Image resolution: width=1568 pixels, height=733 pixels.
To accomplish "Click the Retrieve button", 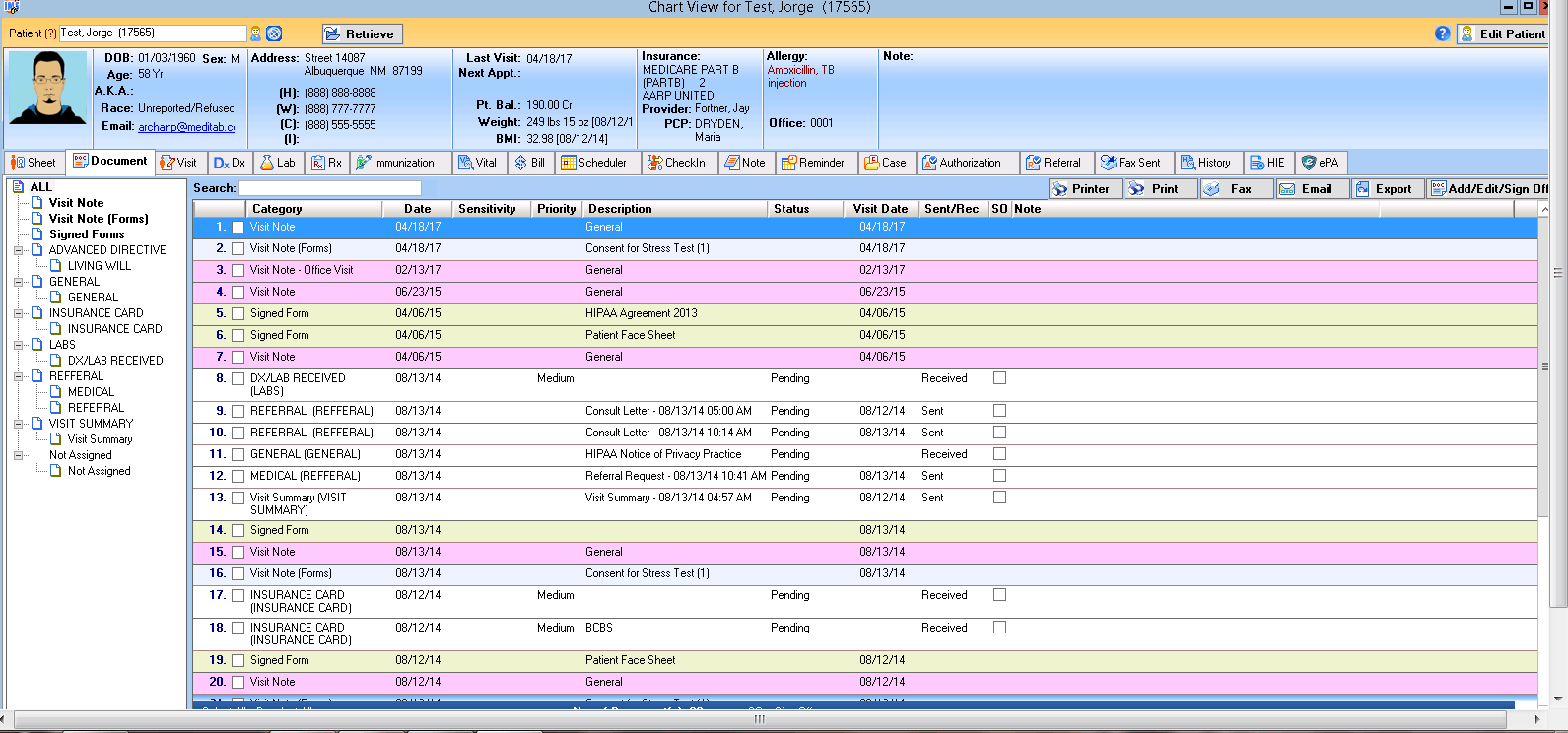I will coord(362,33).
